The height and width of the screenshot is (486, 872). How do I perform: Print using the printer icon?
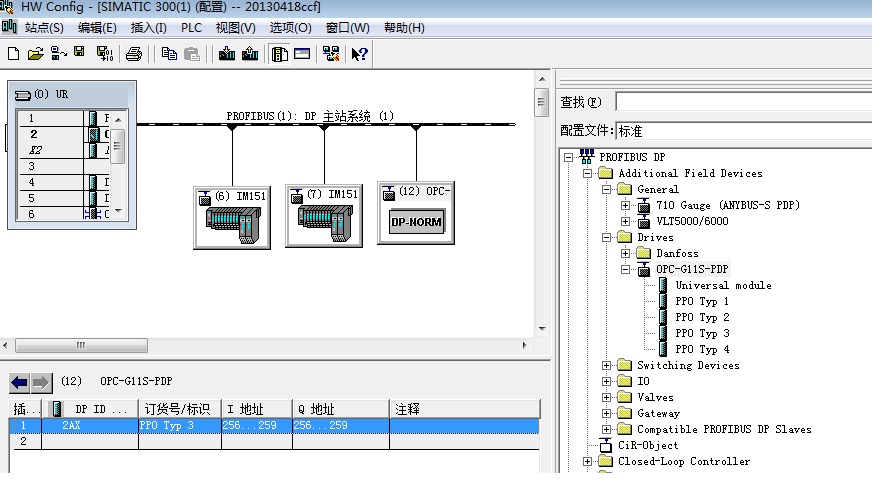click(133, 54)
